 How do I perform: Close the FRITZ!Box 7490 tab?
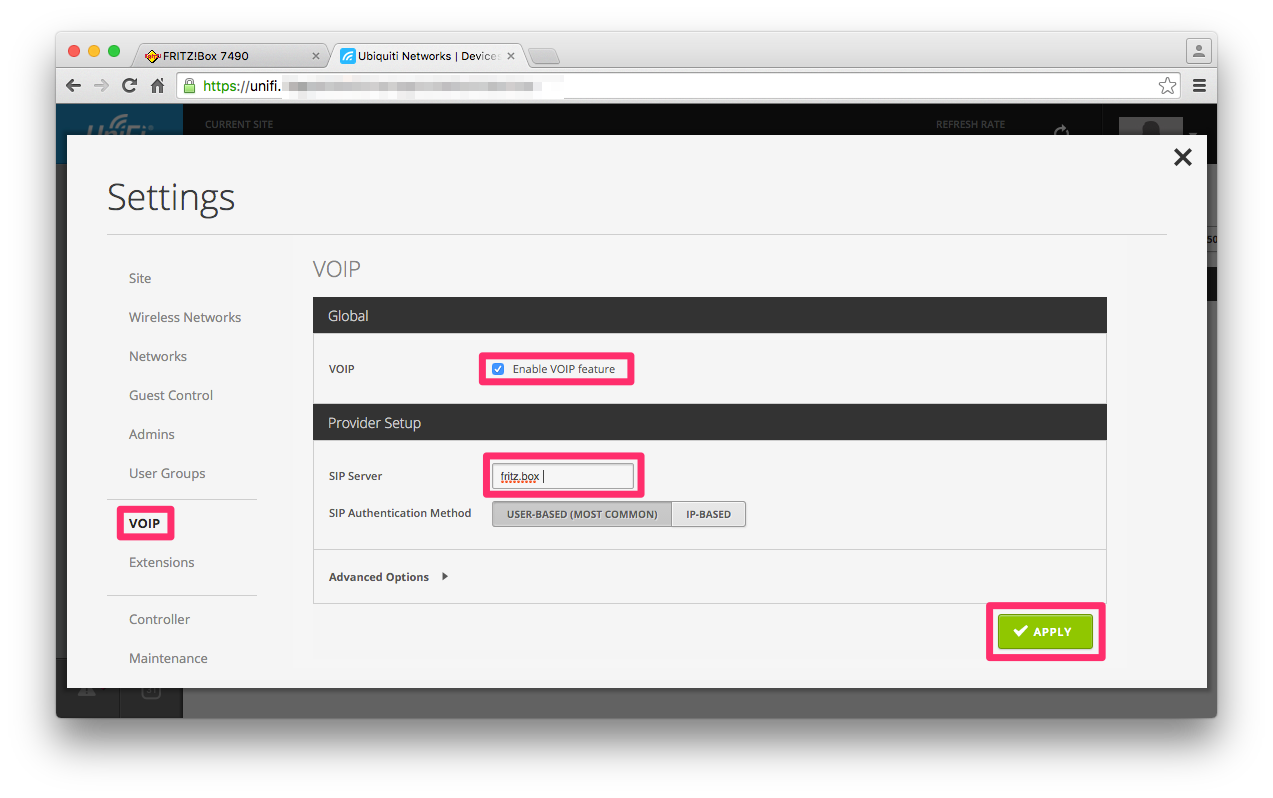316,56
